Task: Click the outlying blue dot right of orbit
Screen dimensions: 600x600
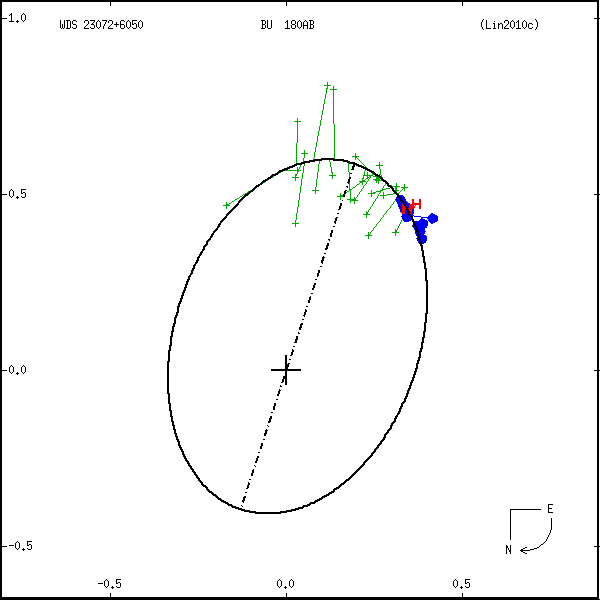Action: click(x=433, y=218)
